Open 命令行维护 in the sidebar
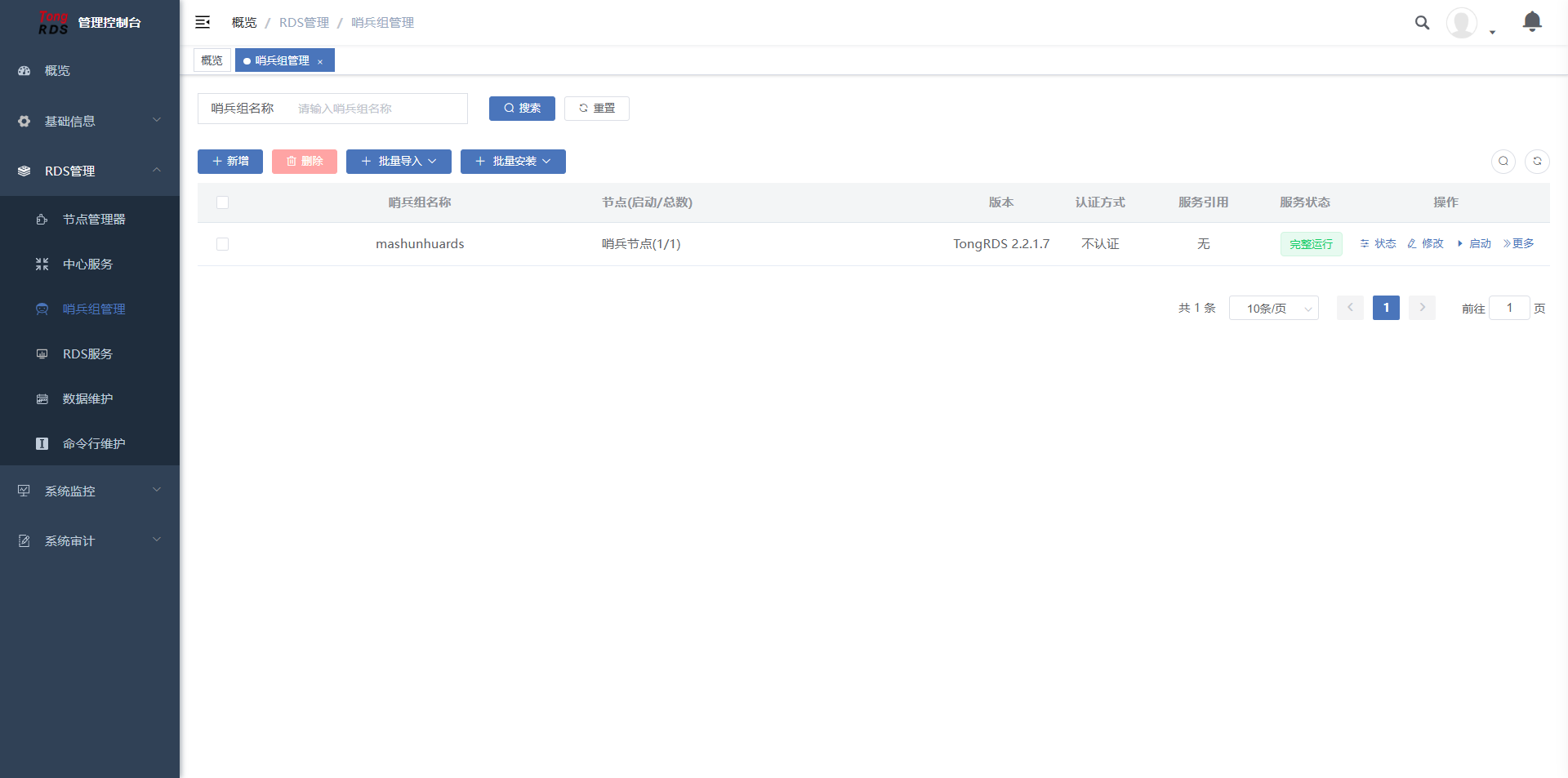The width and height of the screenshot is (1568, 778). 90,444
